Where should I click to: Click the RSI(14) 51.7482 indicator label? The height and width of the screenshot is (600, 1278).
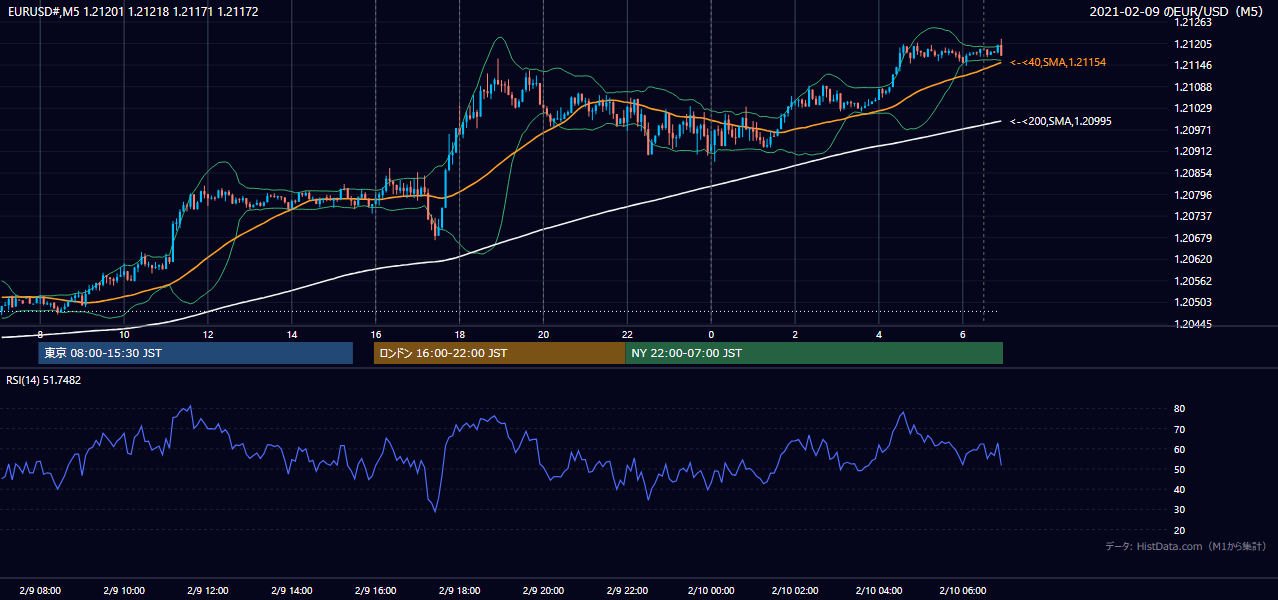point(44,380)
